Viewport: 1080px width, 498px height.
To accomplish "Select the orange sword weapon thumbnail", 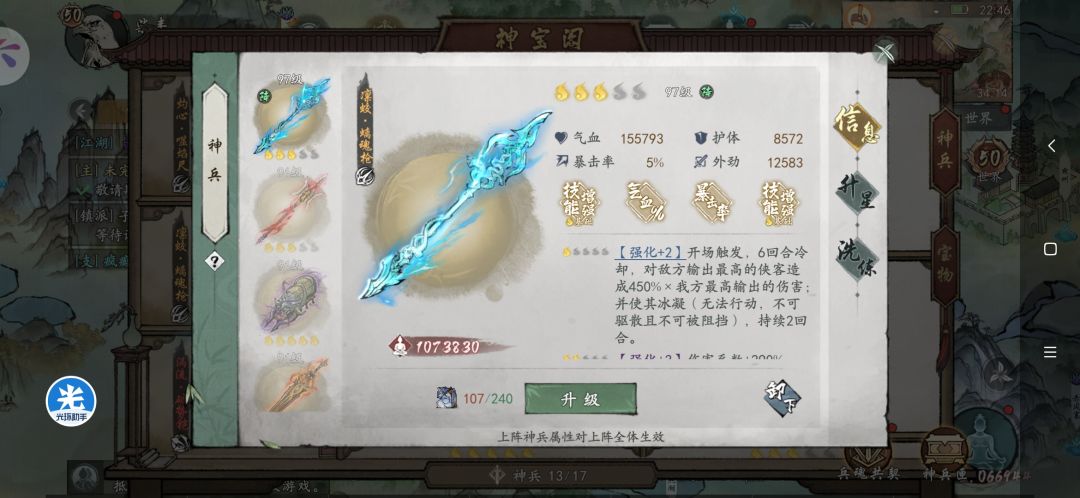I will coord(290,384).
